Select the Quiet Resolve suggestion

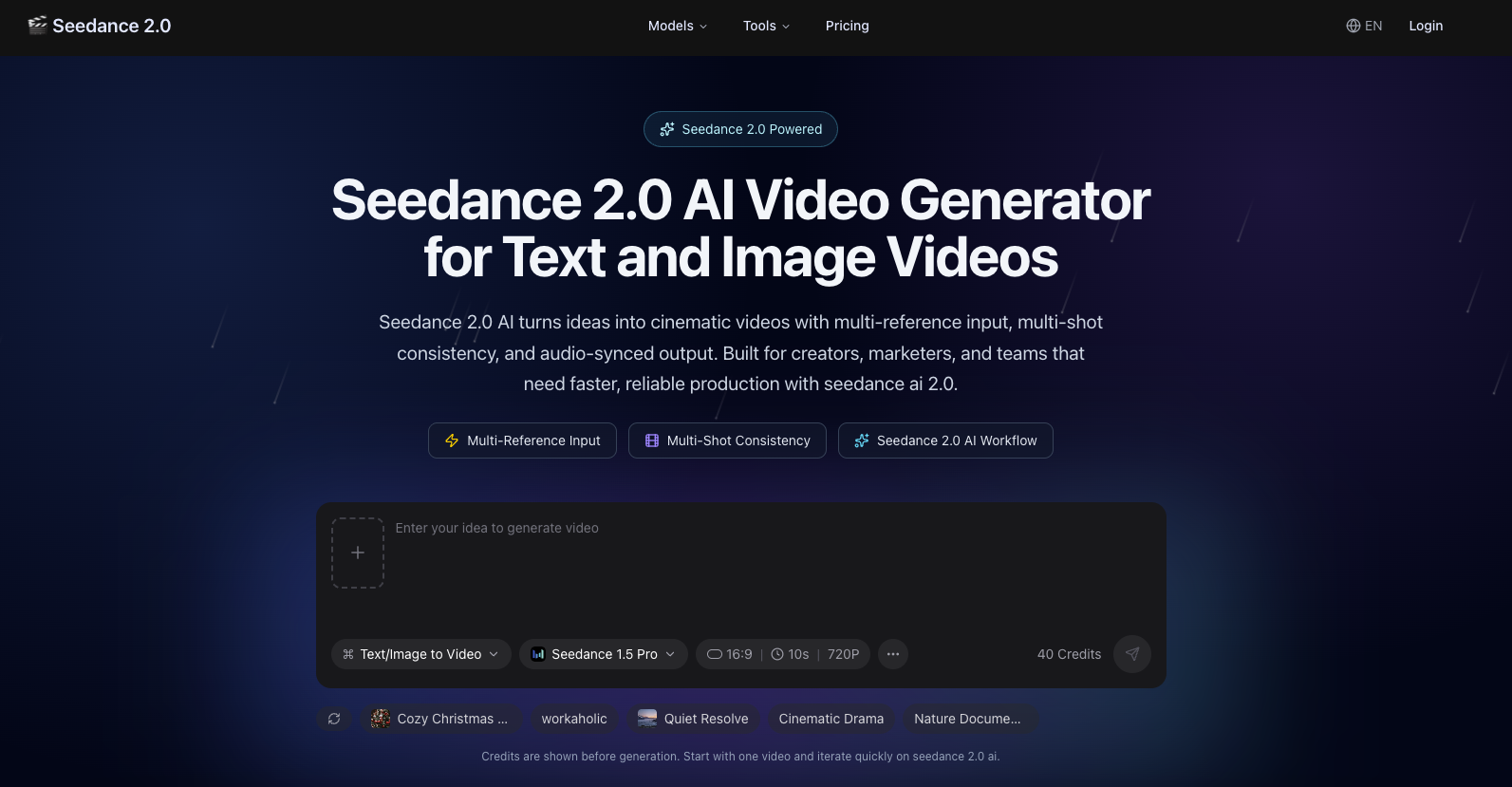click(694, 719)
